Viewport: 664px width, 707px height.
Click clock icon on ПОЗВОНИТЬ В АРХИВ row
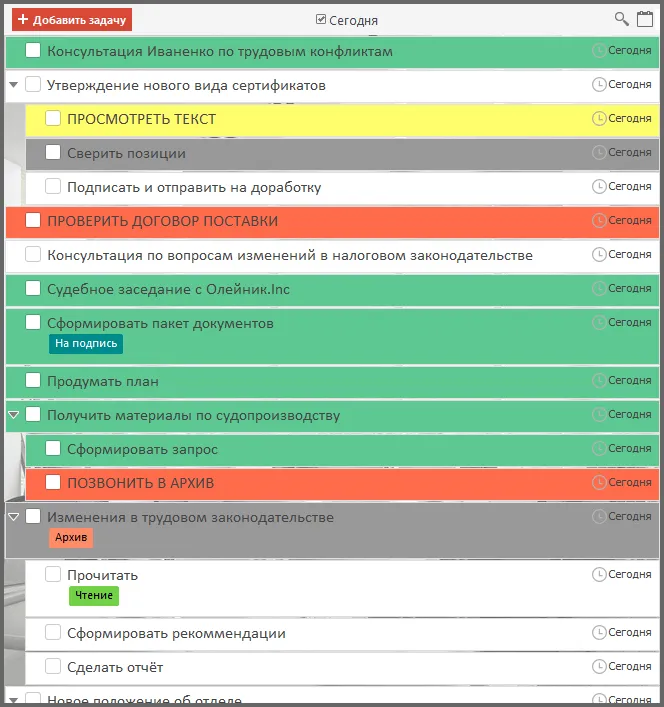(x=599, y=482)
